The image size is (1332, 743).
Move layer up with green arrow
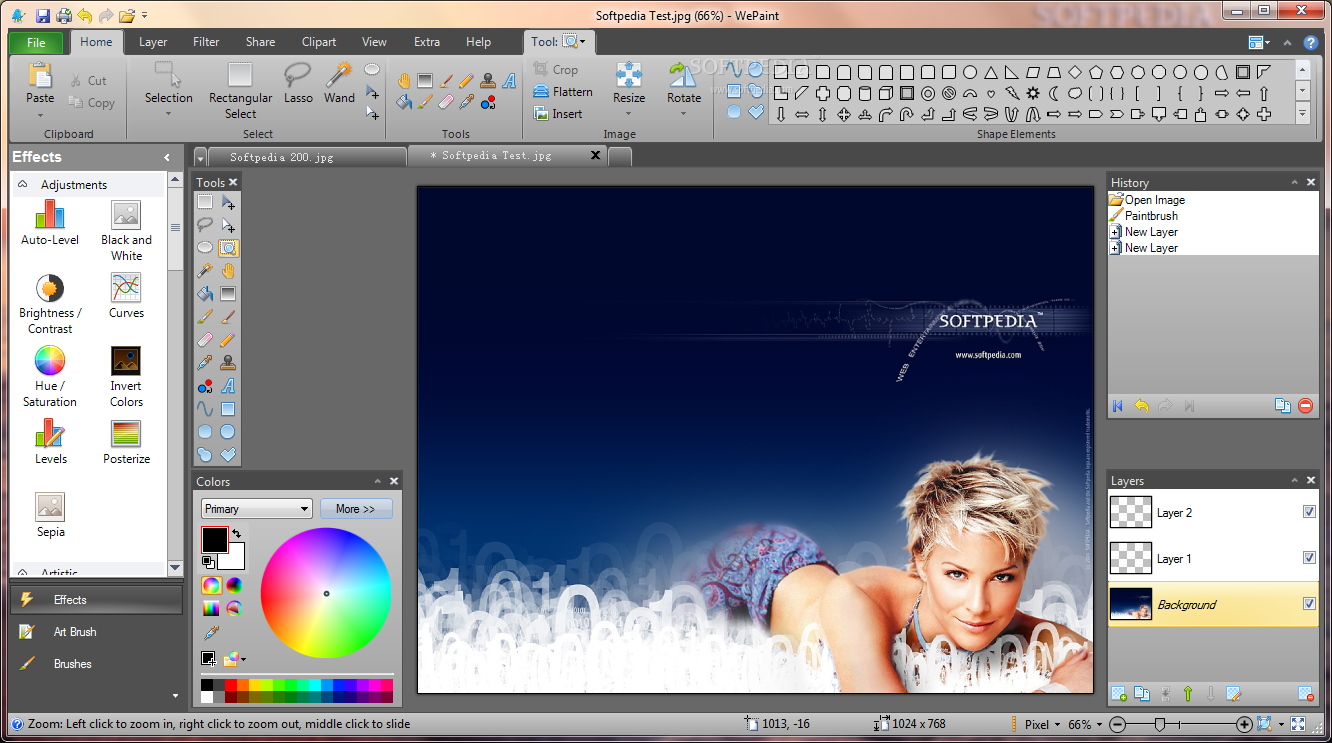[x=1188, y=694]
